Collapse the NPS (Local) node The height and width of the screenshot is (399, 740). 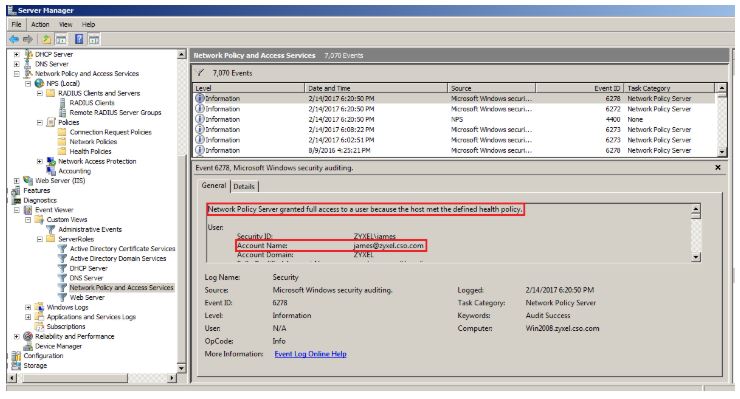click(28, 84)
